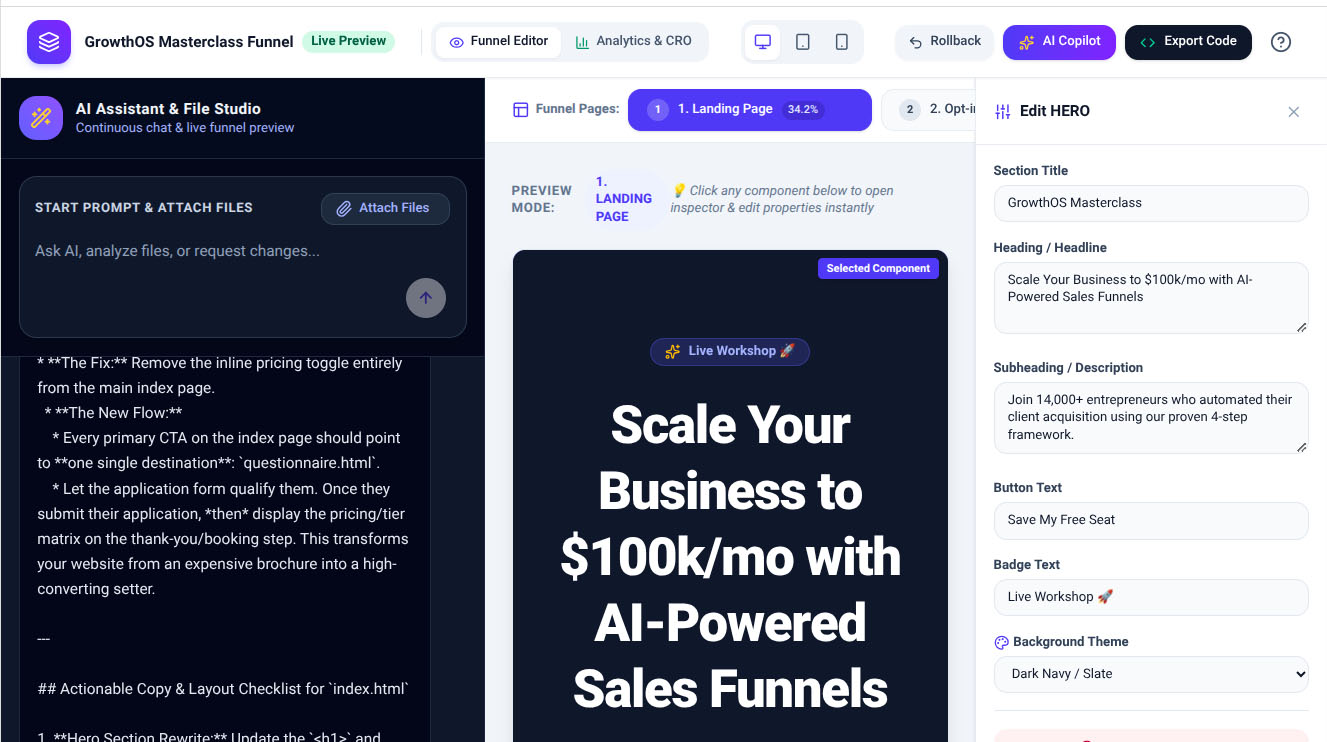Click the Section Title input field
This screenshot has height=742, width=1327.
1151,203
